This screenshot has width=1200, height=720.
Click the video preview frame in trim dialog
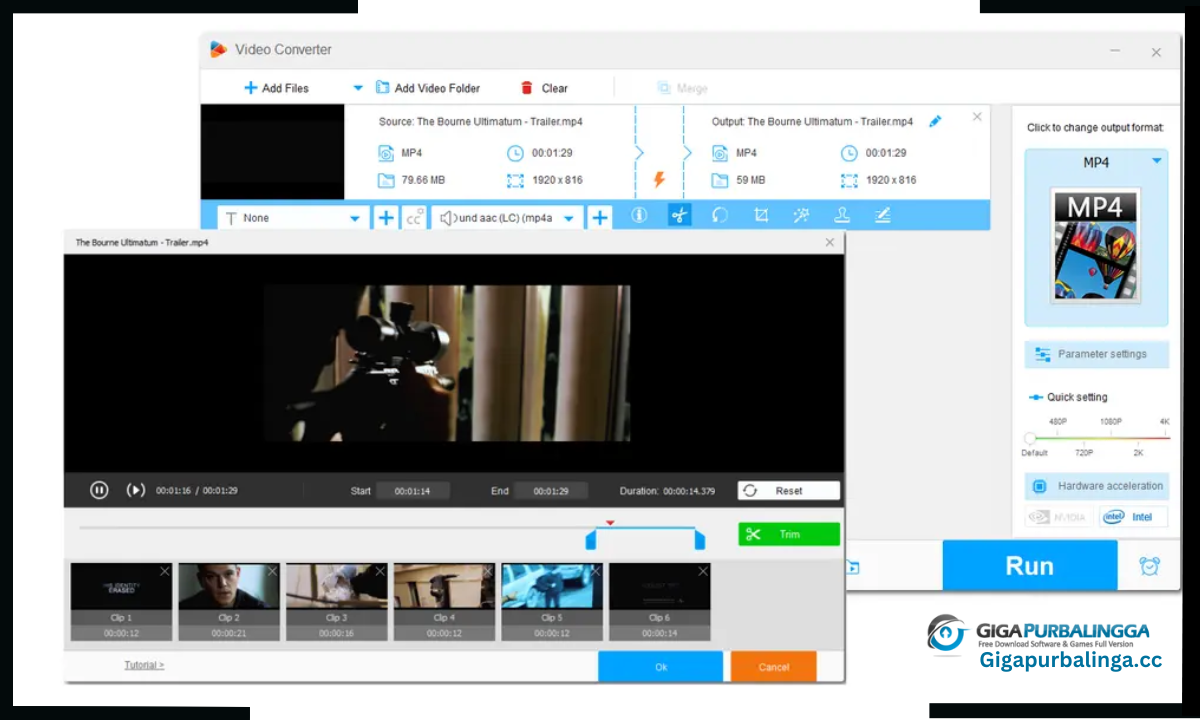coord(447,363)
